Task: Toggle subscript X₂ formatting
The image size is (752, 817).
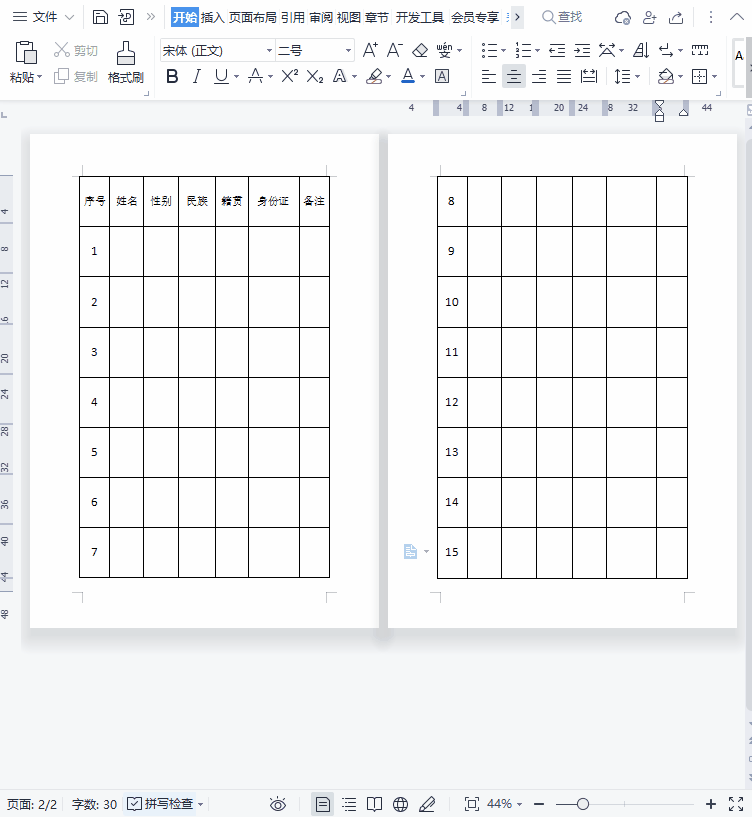Action: [x=315, y=77]
